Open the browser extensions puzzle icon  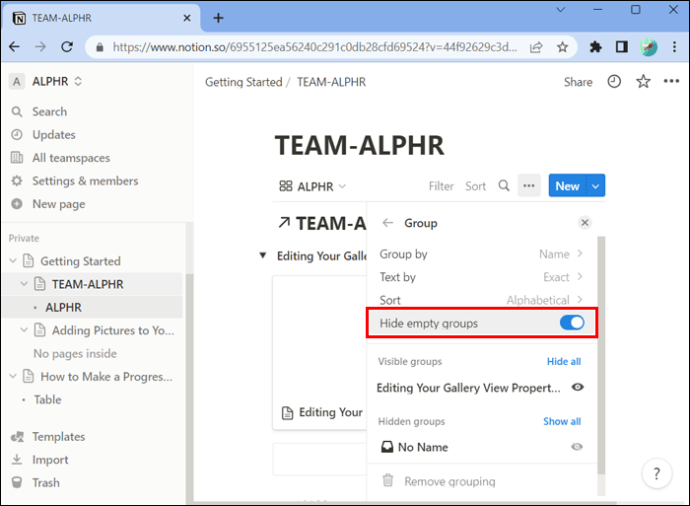click(x=595, y=47)
